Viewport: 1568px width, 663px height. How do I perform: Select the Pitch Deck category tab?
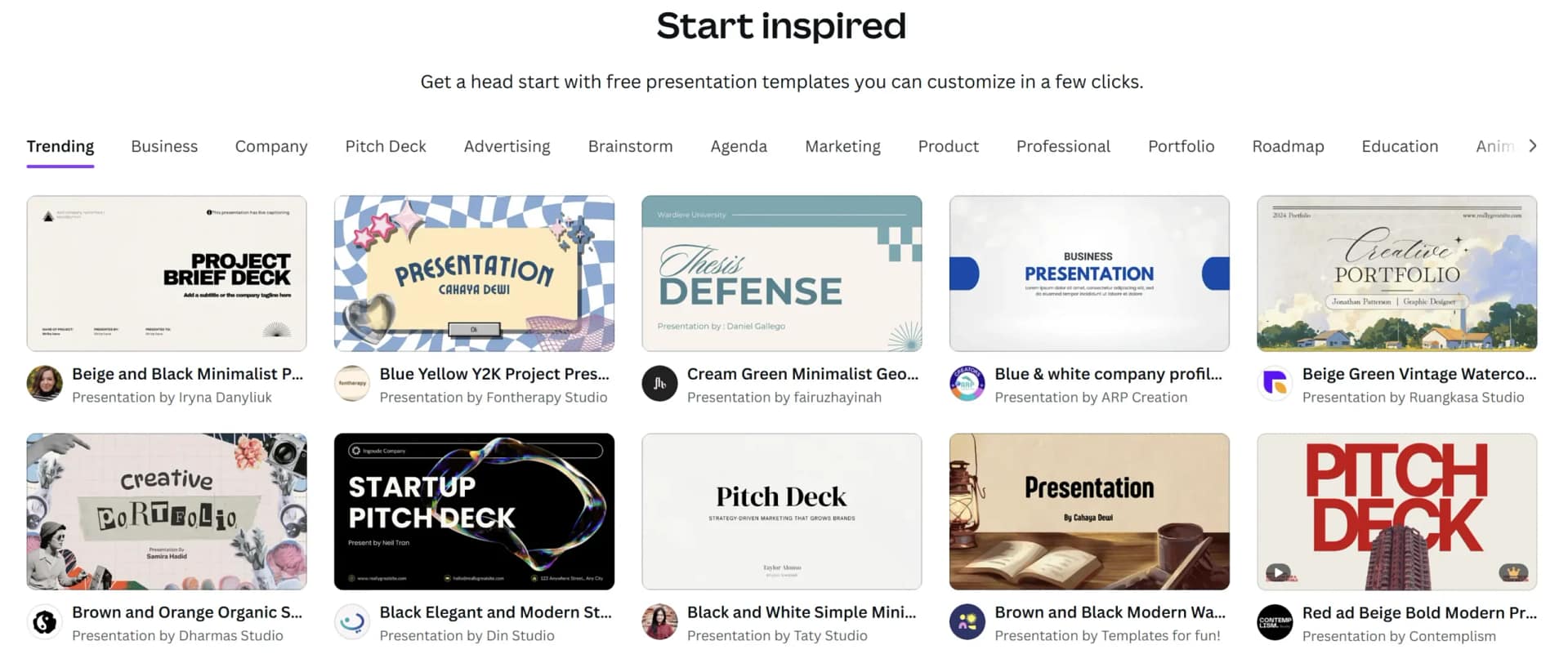tap(386, 146)
